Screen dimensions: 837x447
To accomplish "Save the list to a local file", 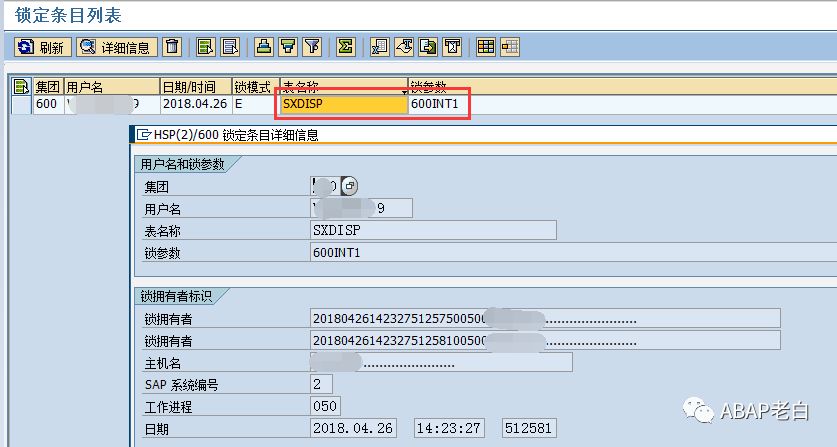I will [x=428, y=47].
